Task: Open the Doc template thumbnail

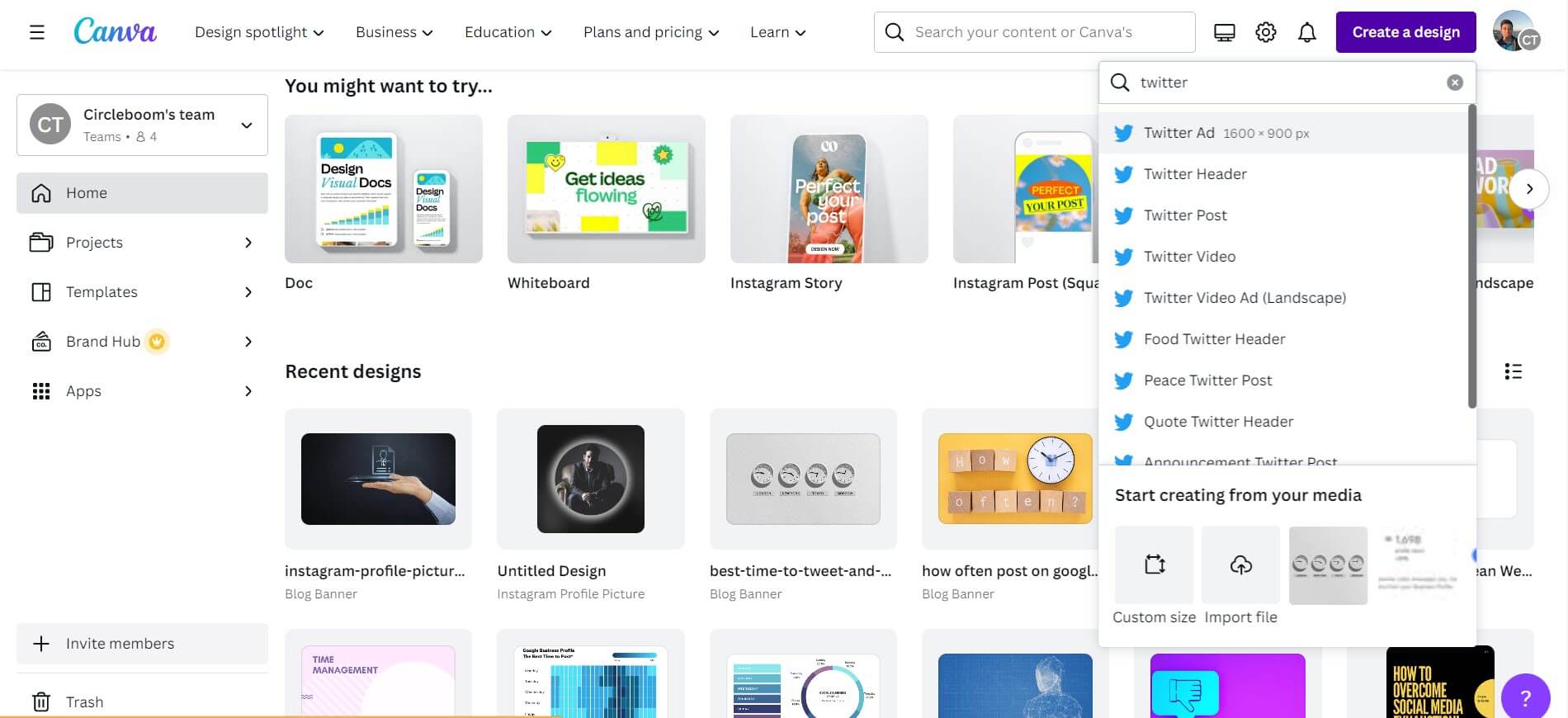Action: (x=384, y=189)
